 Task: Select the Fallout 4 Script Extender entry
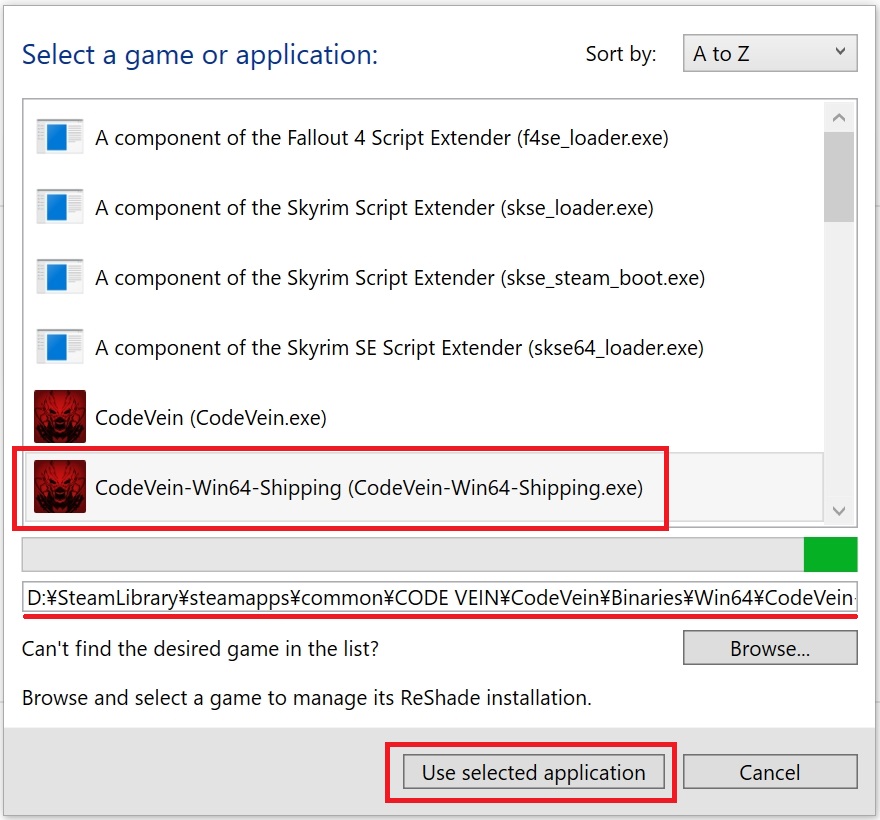pos(381,138)
